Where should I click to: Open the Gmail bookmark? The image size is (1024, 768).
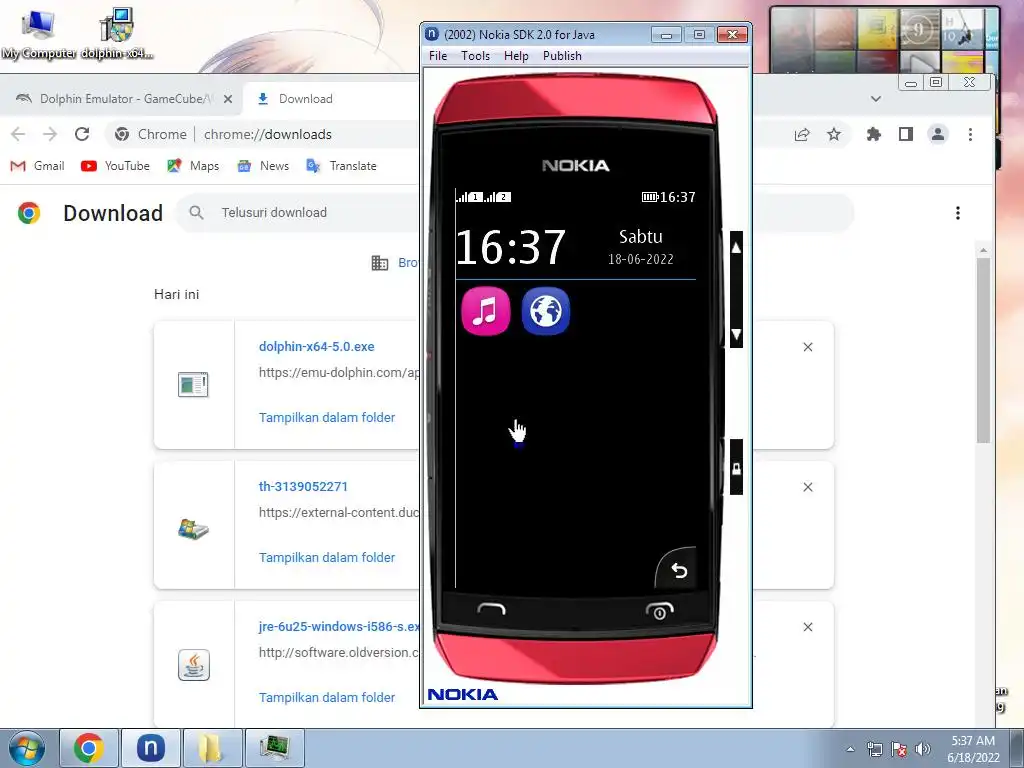point(37,166)
